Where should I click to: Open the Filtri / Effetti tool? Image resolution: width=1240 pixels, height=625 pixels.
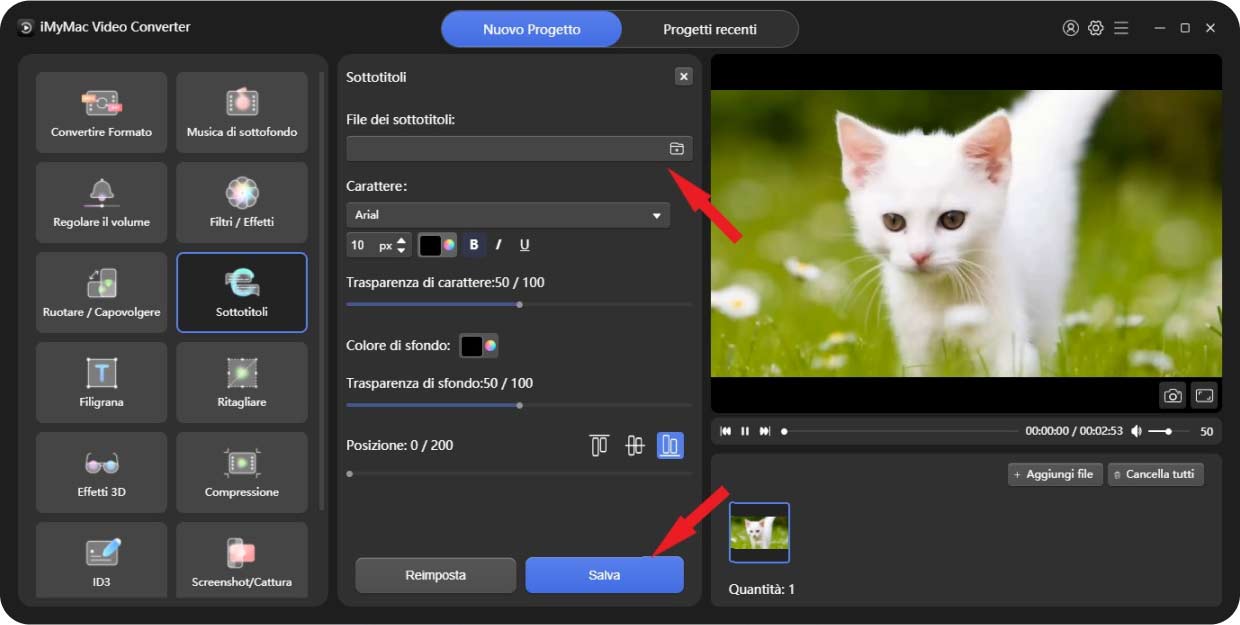(x=242, y=202)
